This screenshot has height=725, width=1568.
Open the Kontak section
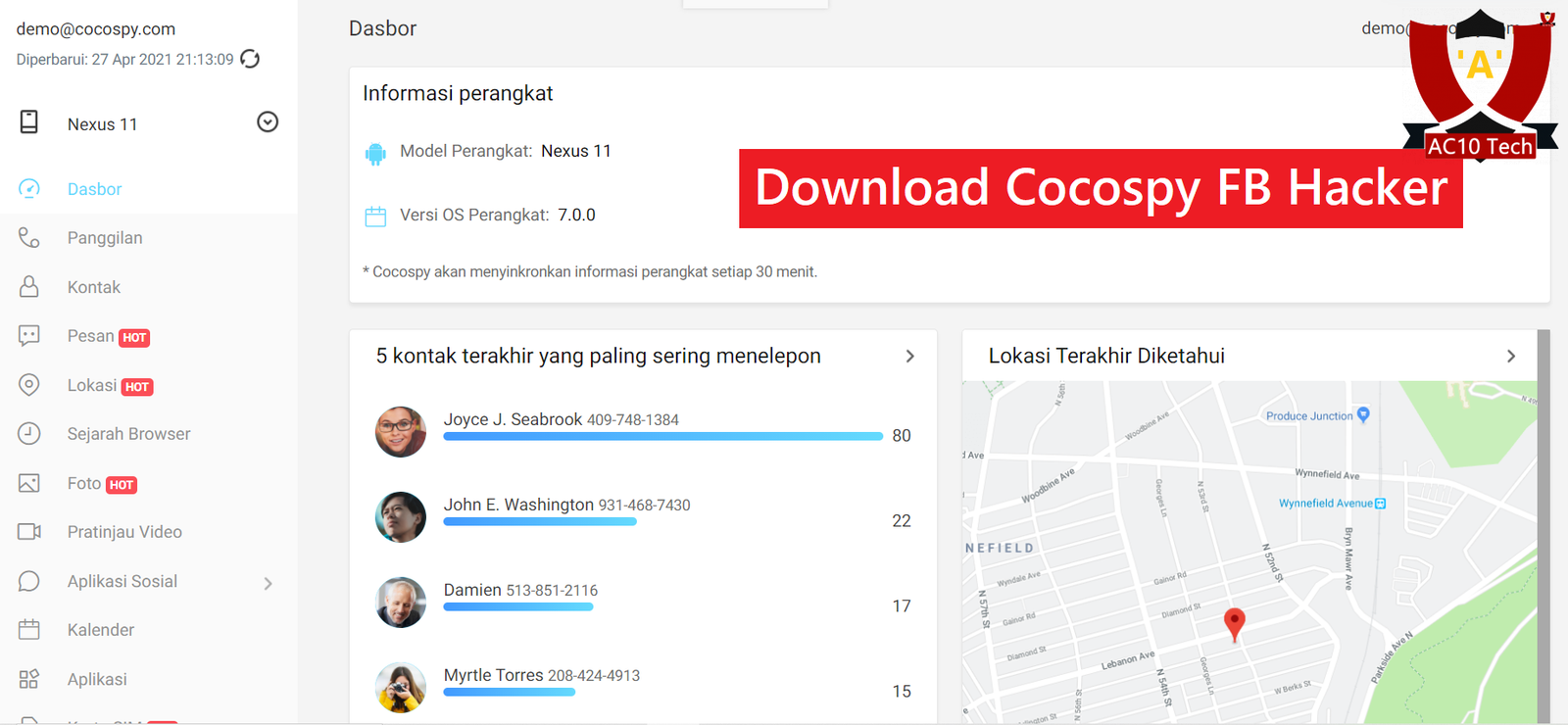click(94, 287)
